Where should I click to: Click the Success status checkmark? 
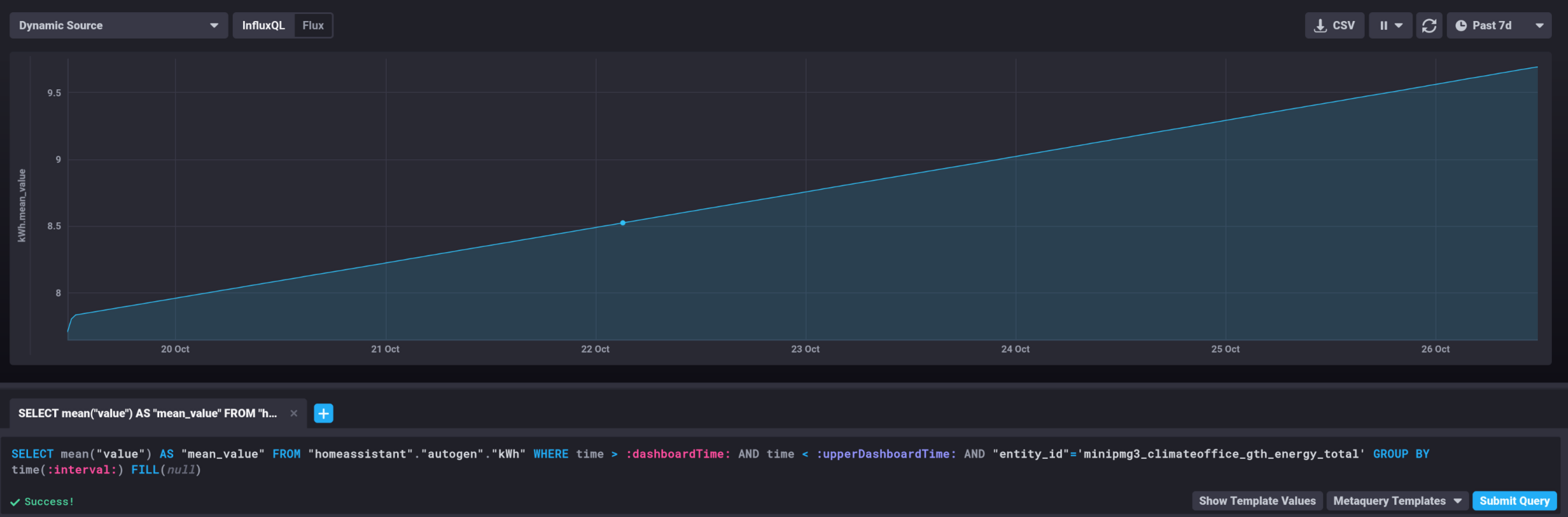click(15, 502)
